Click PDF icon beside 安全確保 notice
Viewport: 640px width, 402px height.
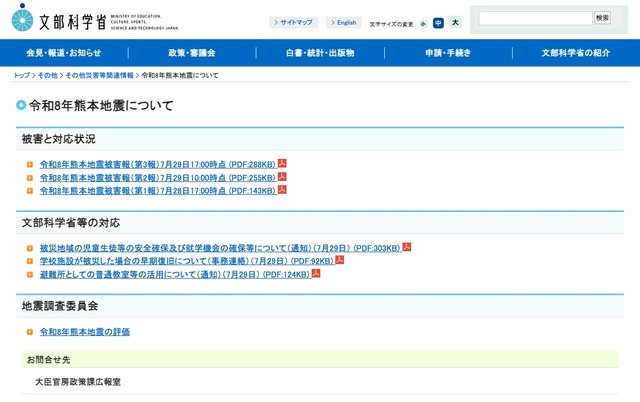coord(407,247)
